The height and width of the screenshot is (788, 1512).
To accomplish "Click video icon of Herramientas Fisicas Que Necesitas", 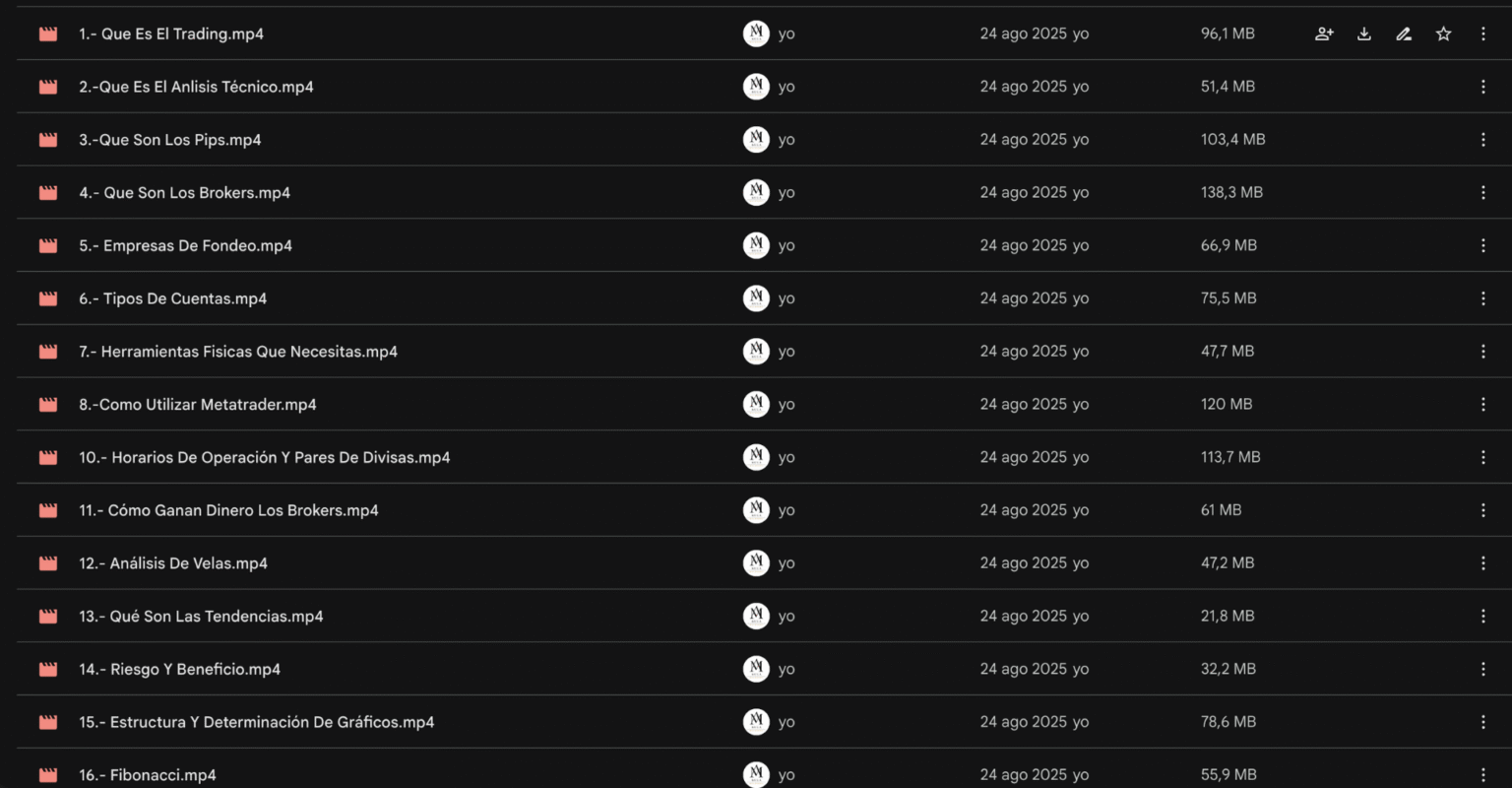I will pos(48,352).
